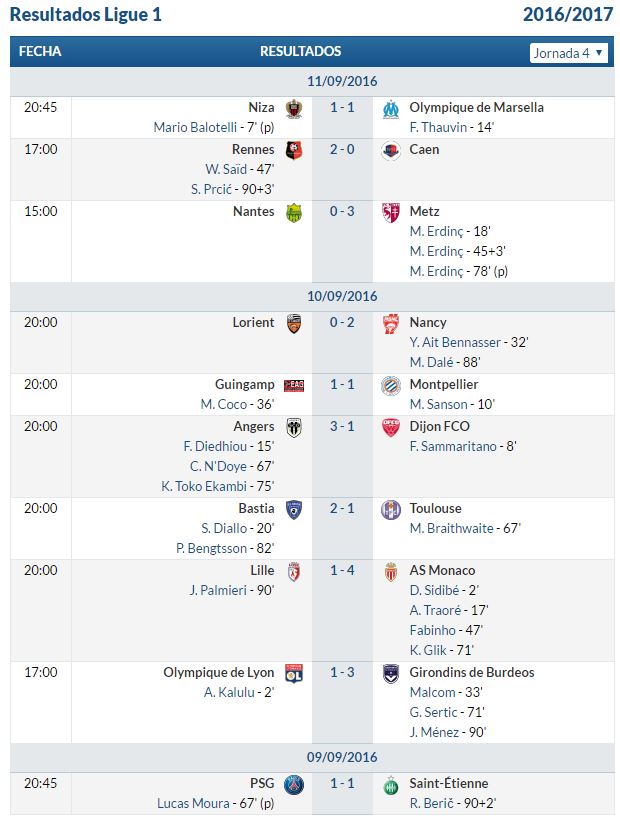Click the Saint-Étienne club crest
Screen dimensions: 620x830
point(391,784)
